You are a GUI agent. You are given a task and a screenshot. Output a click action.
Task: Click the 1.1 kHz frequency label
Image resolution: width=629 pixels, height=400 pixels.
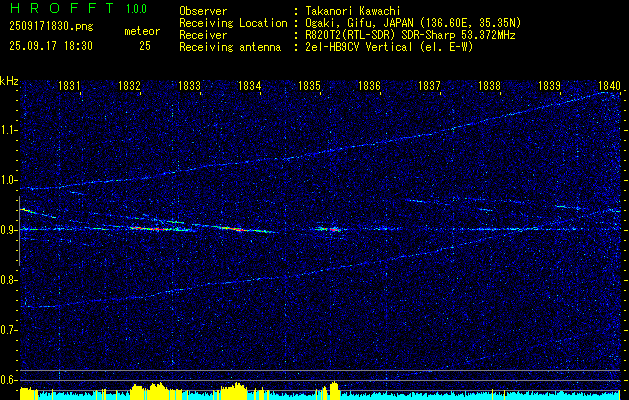(8, 130)
